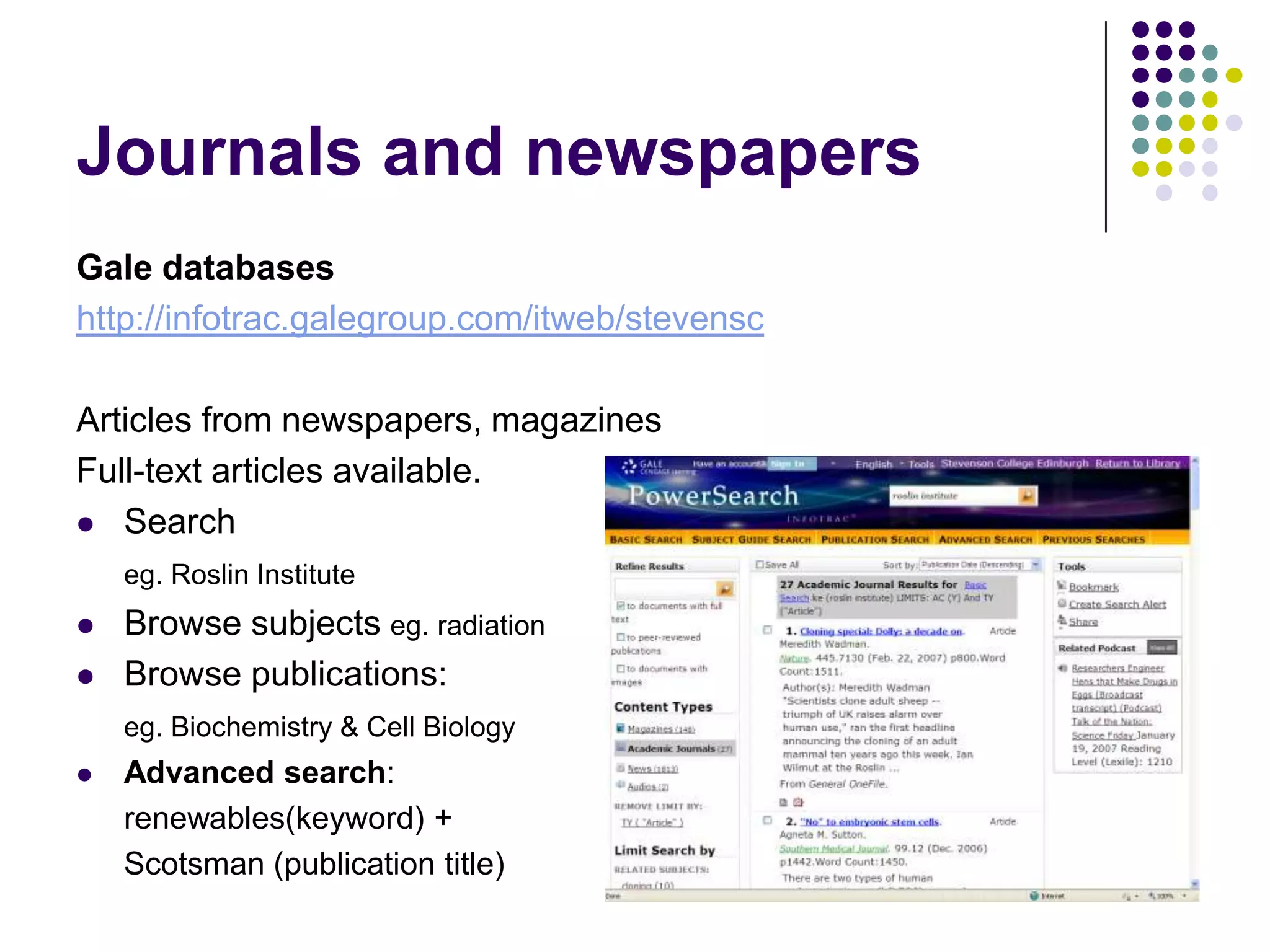The height and width of the screenshot is (952, 1270).
Task: Click the Academic Journals content type icon
Action: 620,748
